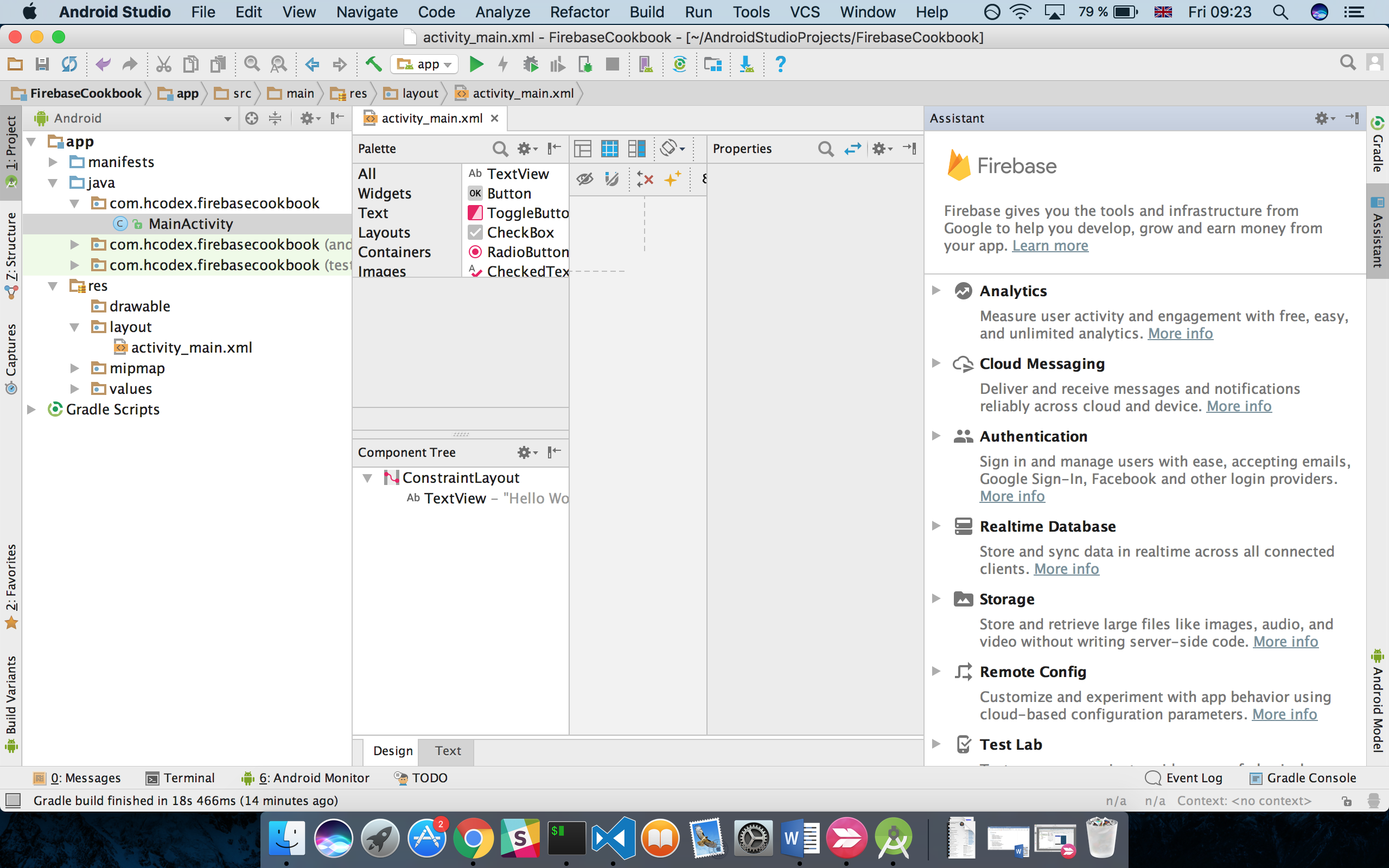Click the Find magnifier in main toolbar
Screen dimensions: 1389x868
tap(251, 65)
